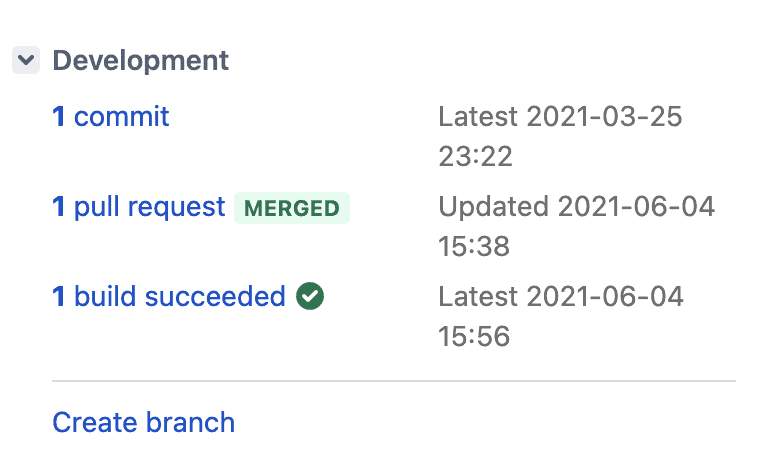Click the word succeeded in the build link

(215, 296)
